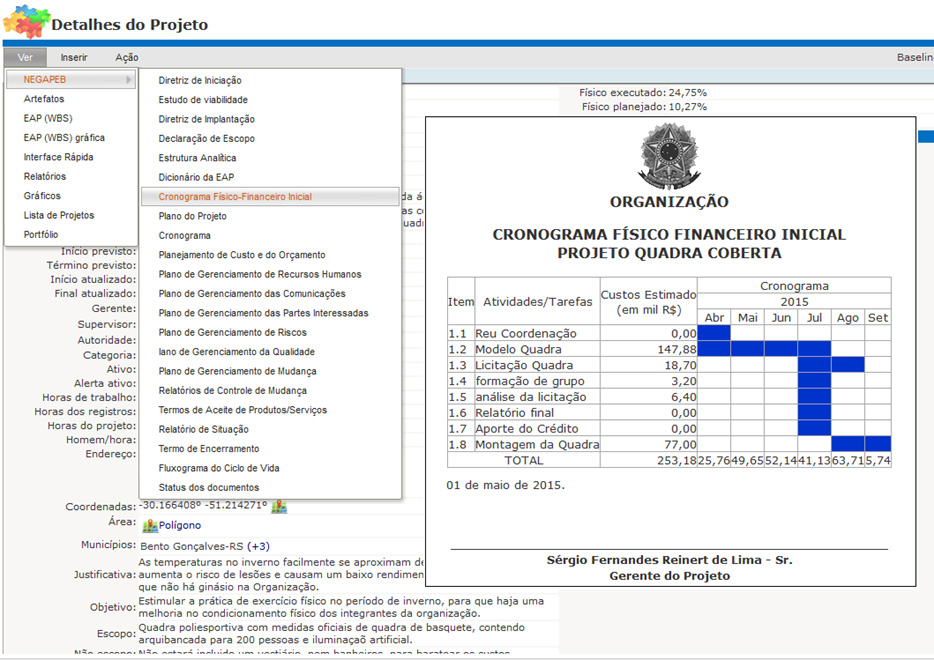Click Reu Coordenação task name
This screenshot has height=660, width=934.
tap(526, 334)
